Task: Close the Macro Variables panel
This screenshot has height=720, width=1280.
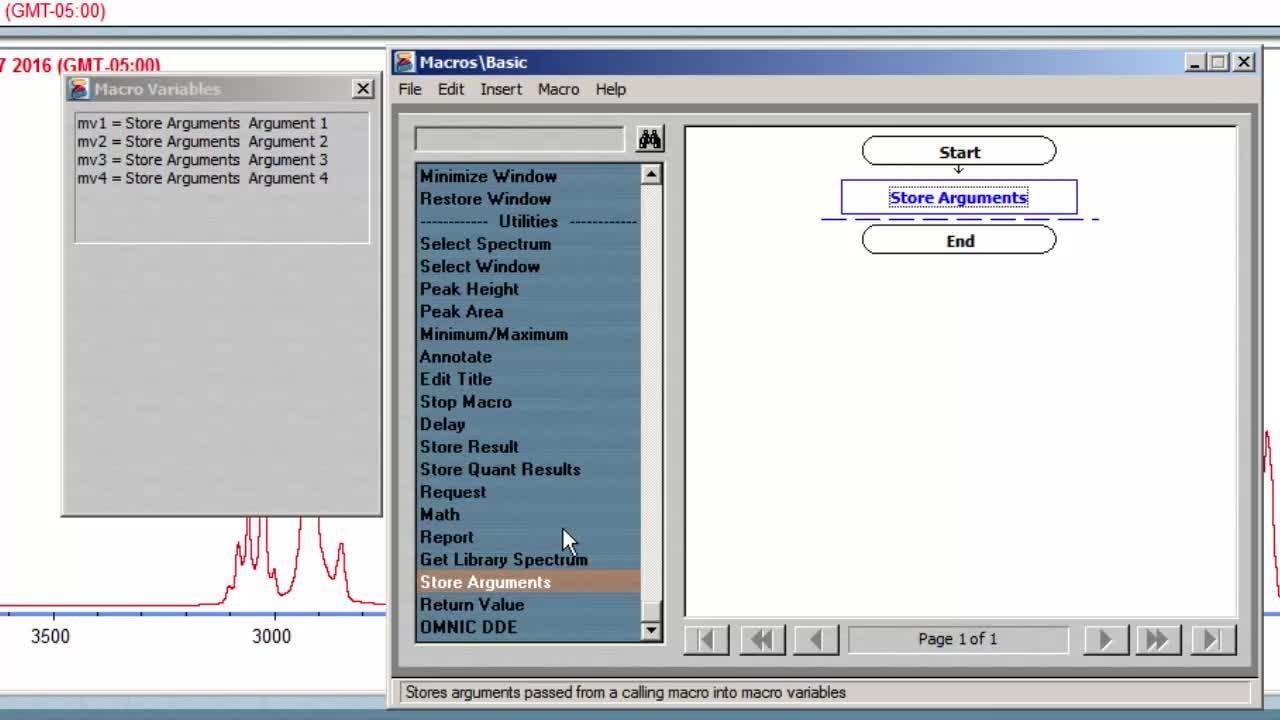Action: 363,89
